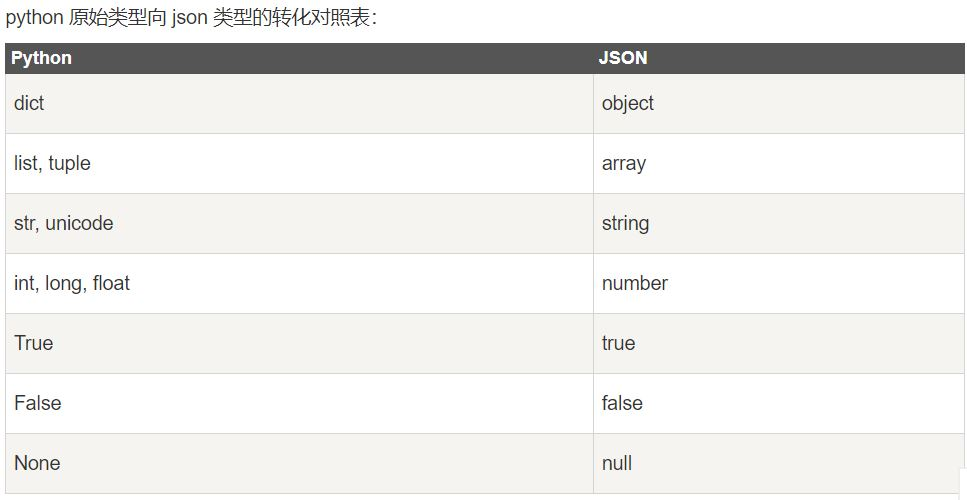This screenshot has width=967, height=500.
Task: Click the Chinese heading text above table
Action: 191,17
